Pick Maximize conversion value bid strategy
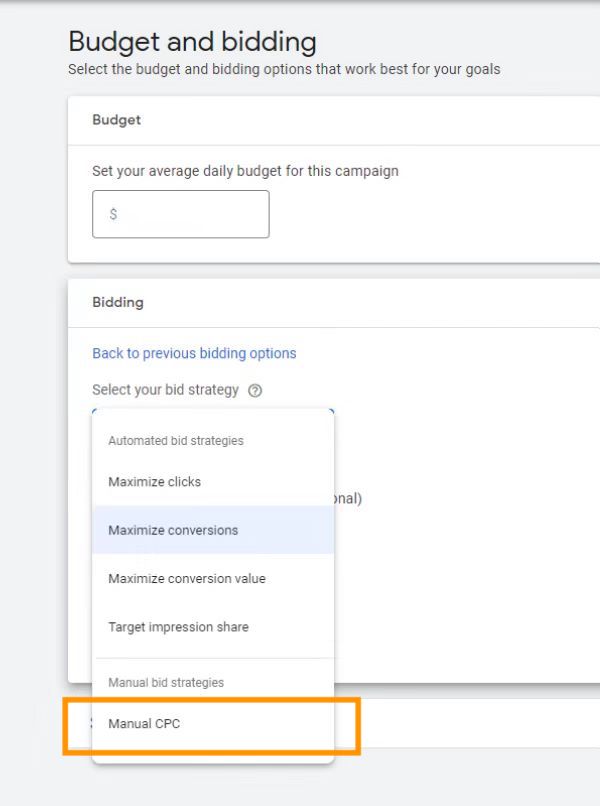Image resolution: width=600 pixels, height=806 pixels. (187, 579)
